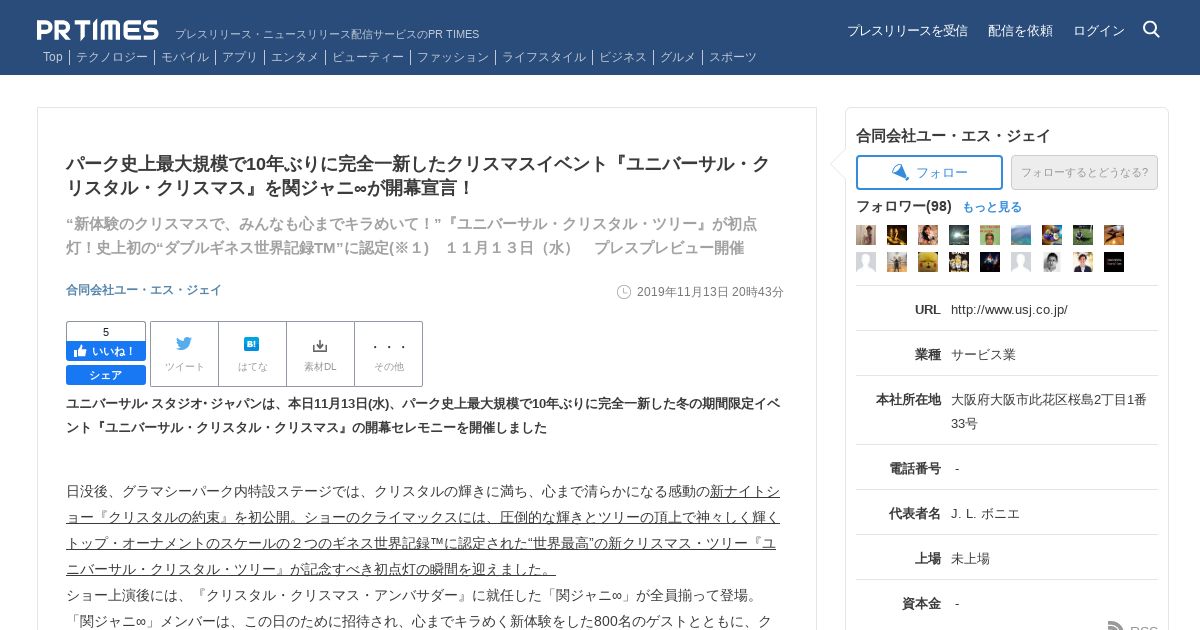Select スポーツ category
This screenshot has height=630, width=1200.
(733, 57)
